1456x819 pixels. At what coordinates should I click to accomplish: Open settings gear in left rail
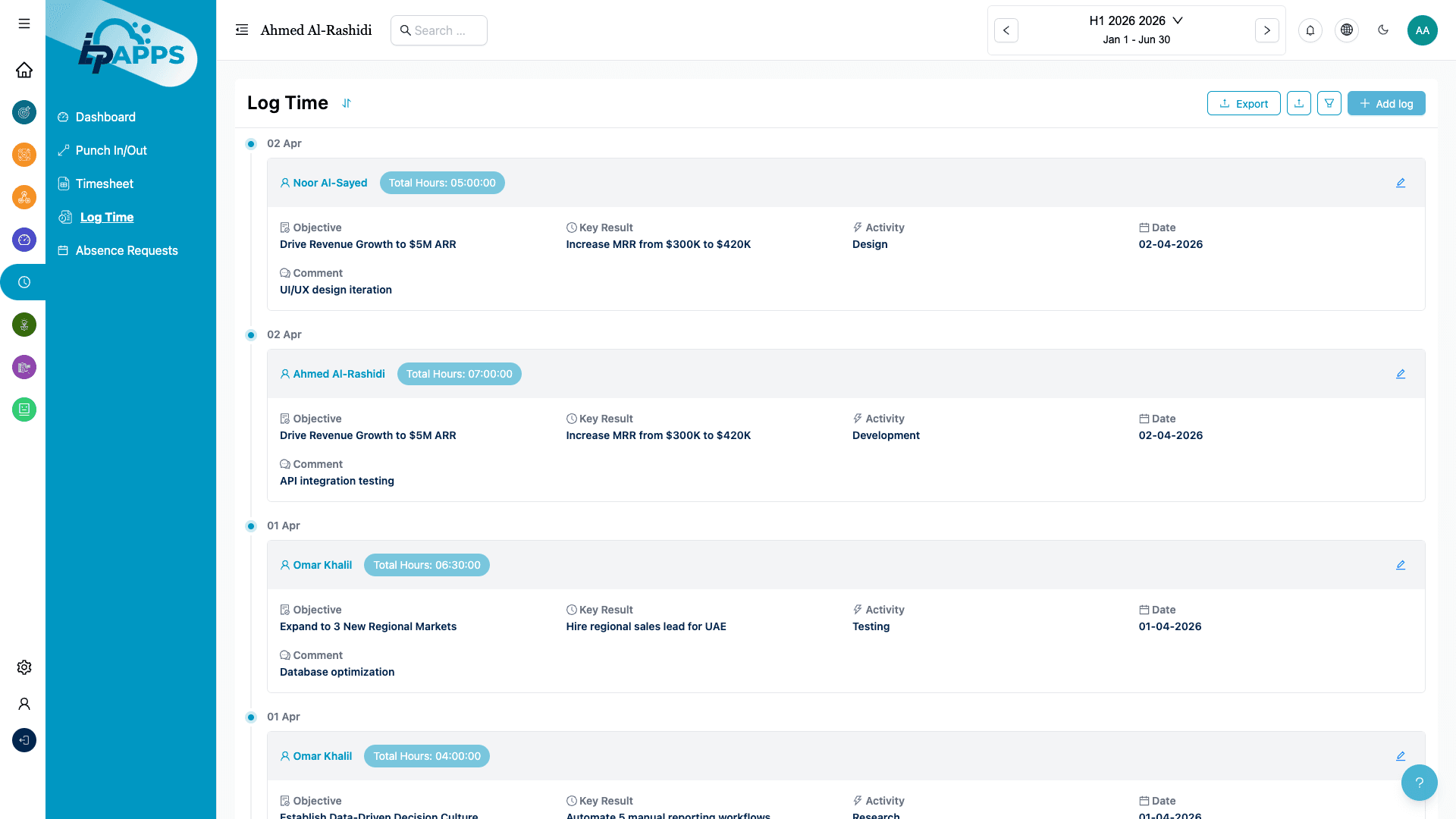point(24,667)
